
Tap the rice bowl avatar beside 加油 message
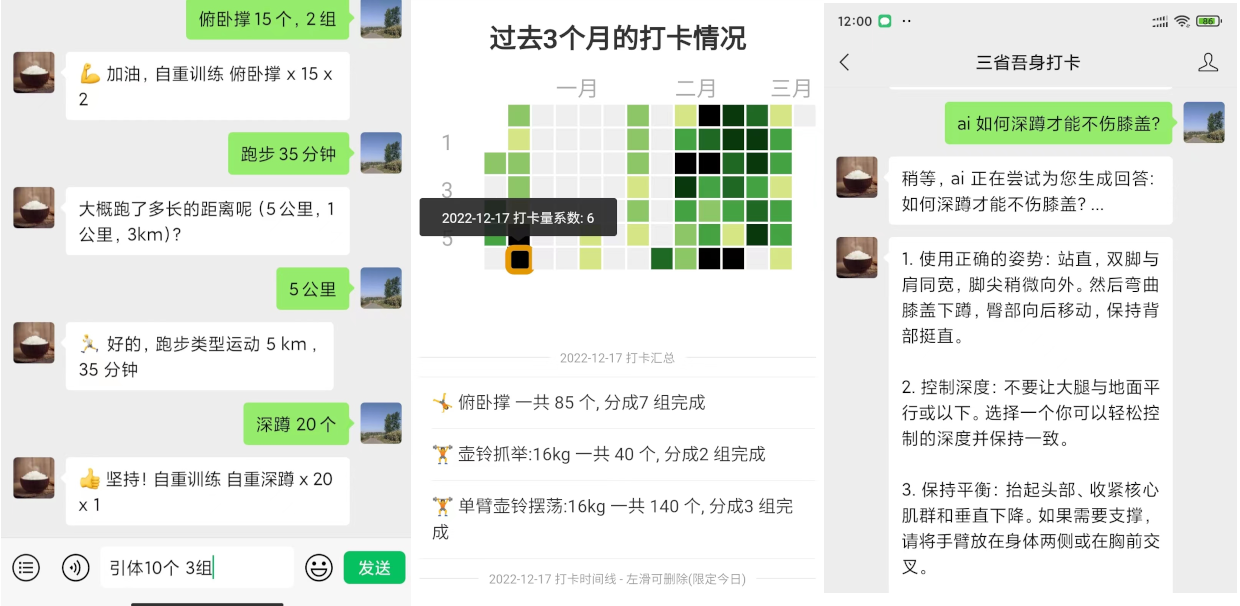pos(34,73)
